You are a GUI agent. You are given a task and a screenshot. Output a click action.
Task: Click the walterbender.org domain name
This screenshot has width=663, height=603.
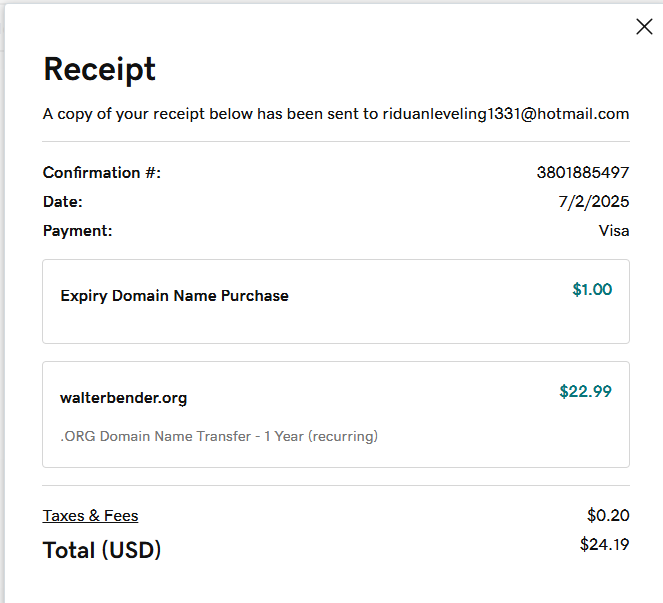tap(123, 398)
